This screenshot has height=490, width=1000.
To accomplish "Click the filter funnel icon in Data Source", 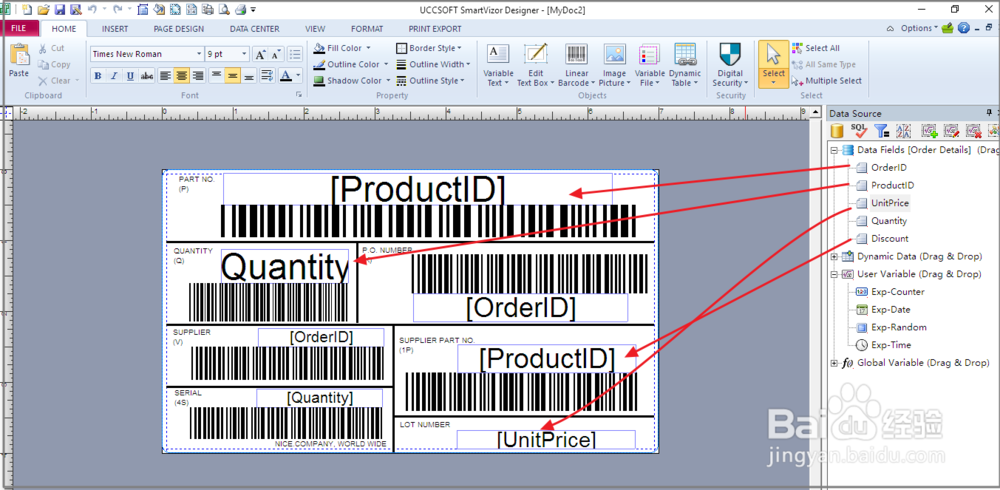I will pyautogui.click(x=881, y=131).
